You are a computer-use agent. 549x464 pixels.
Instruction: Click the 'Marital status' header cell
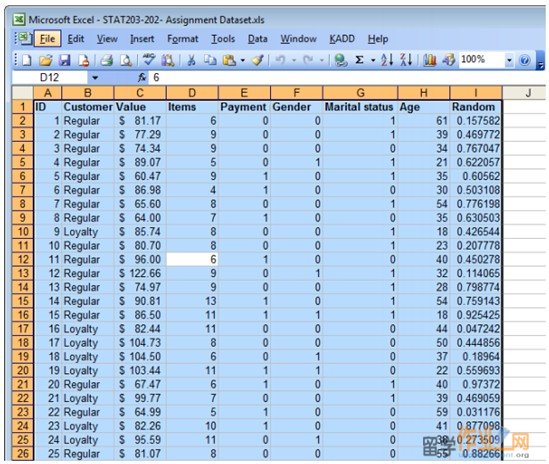tap(360, 107)
